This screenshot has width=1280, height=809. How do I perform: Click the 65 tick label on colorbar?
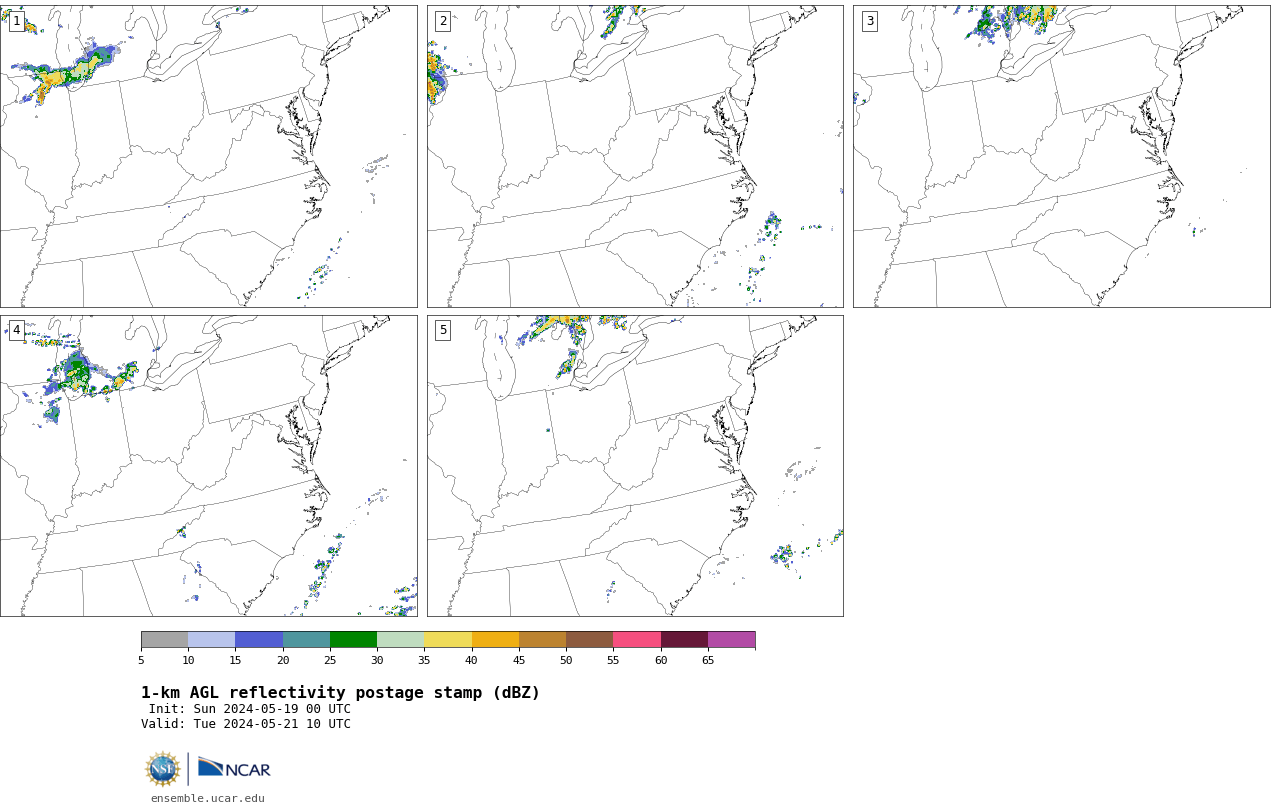[x=708, y=660]
